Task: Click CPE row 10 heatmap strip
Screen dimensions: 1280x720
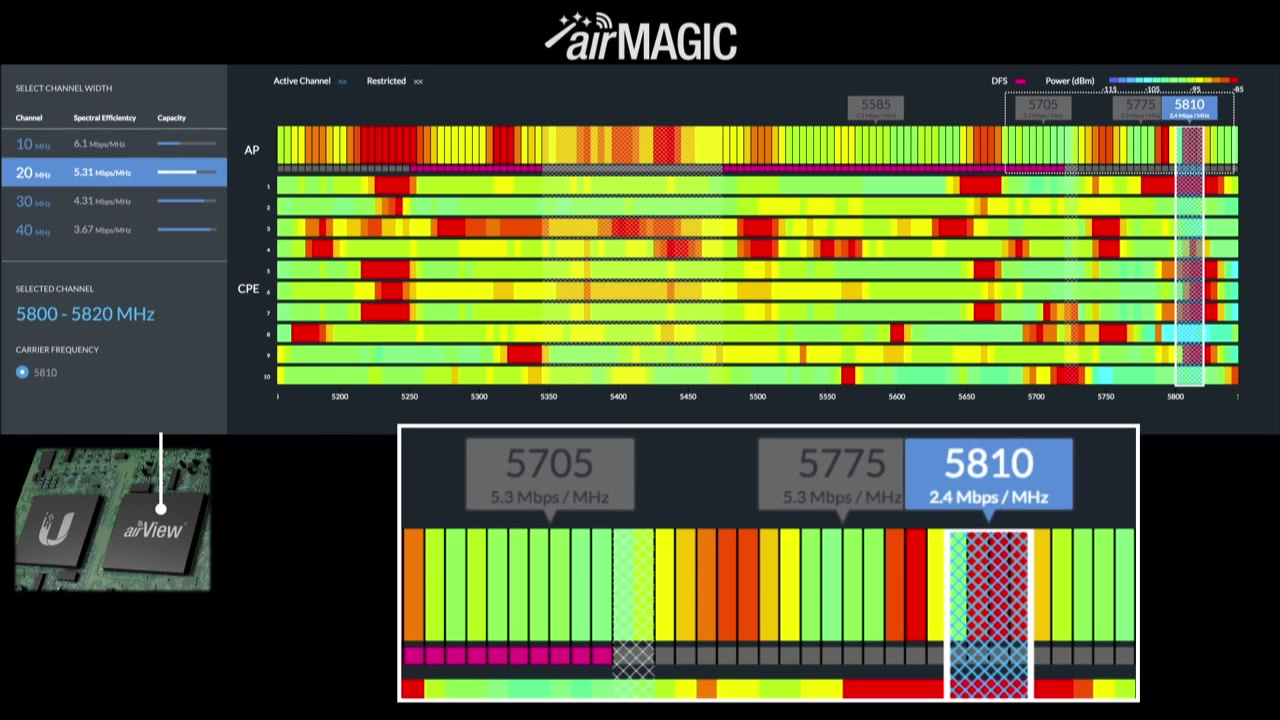Action: tap(757, 376)
